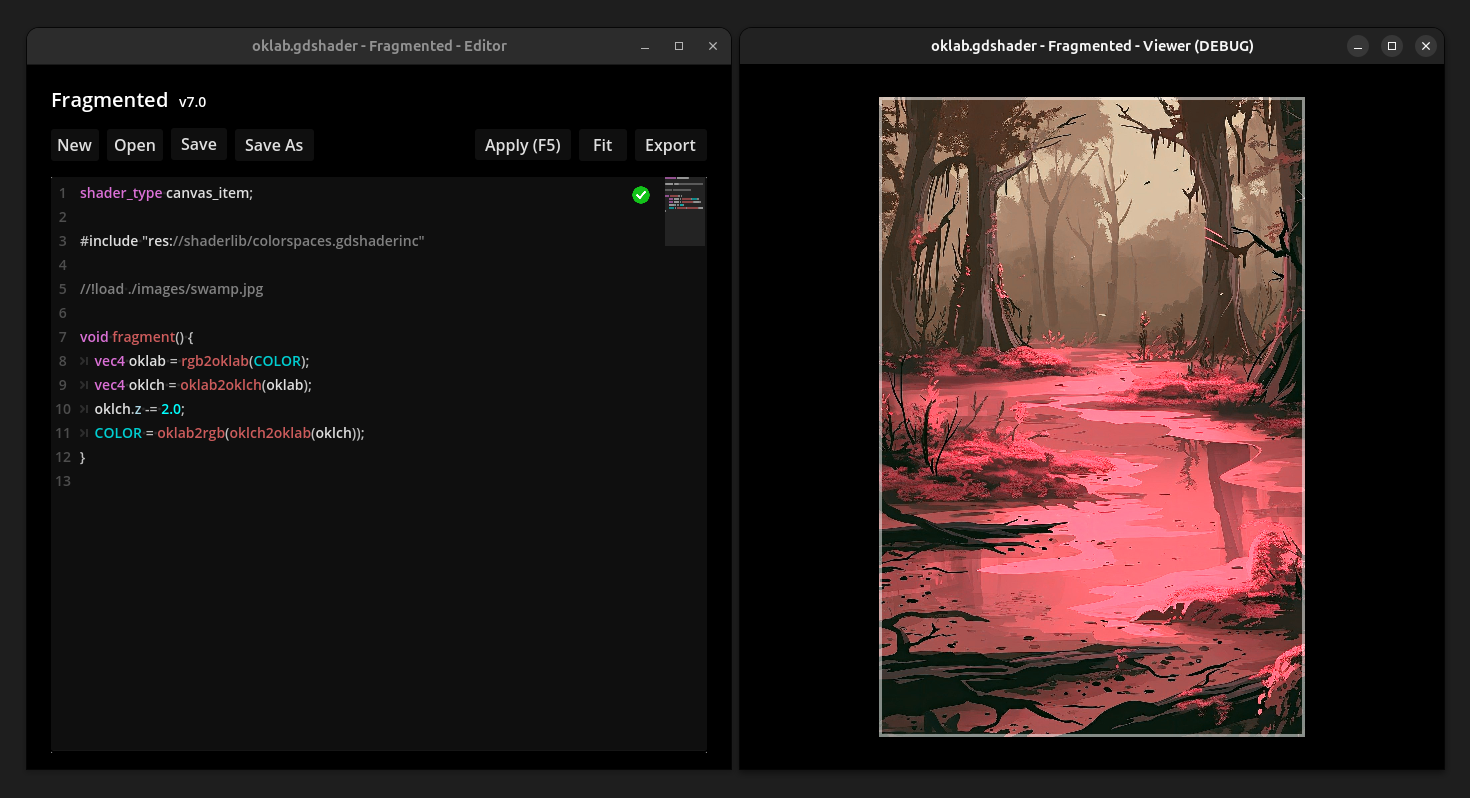Maximize the Viewer window
Screen dimensions: 1470x798
point(1392,46)
